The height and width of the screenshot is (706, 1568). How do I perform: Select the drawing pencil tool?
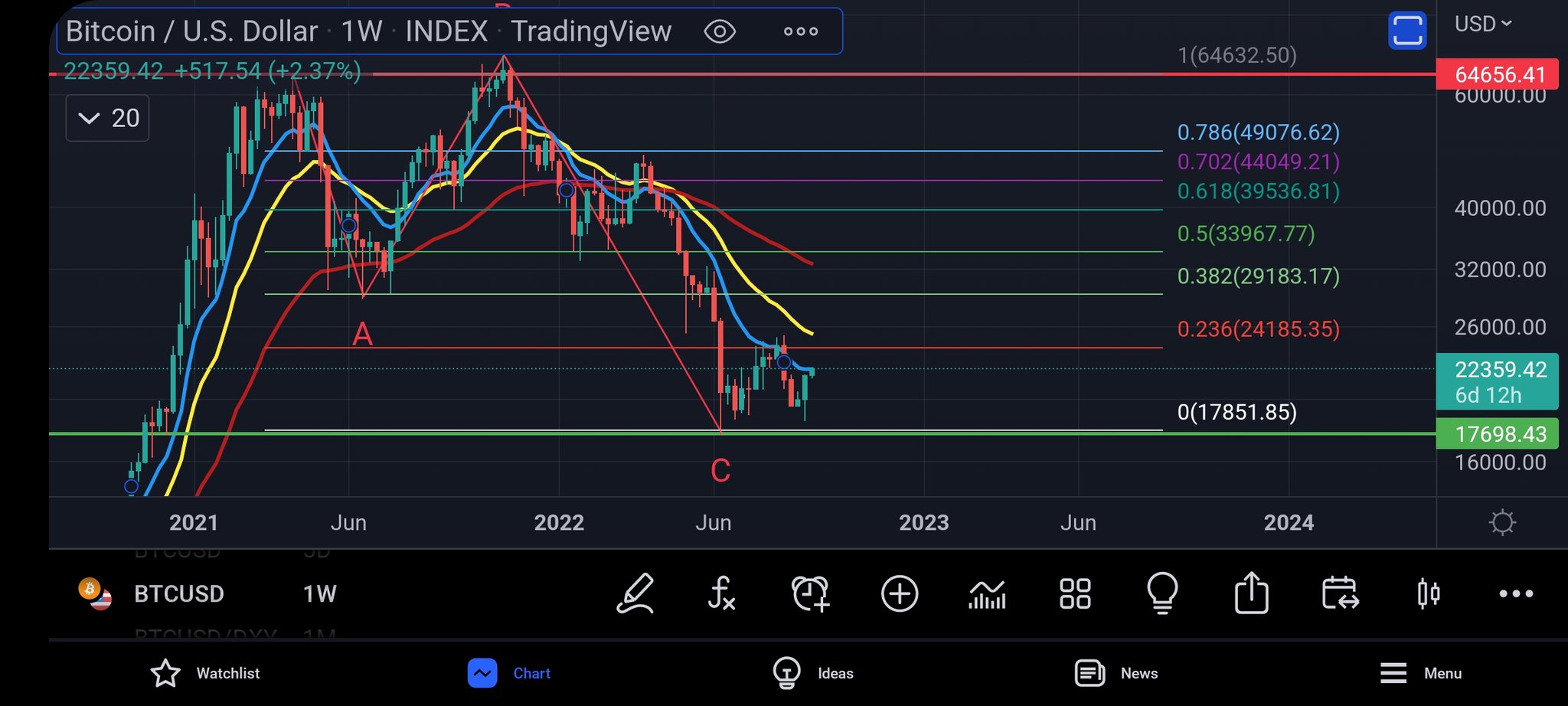coord(635,593)
